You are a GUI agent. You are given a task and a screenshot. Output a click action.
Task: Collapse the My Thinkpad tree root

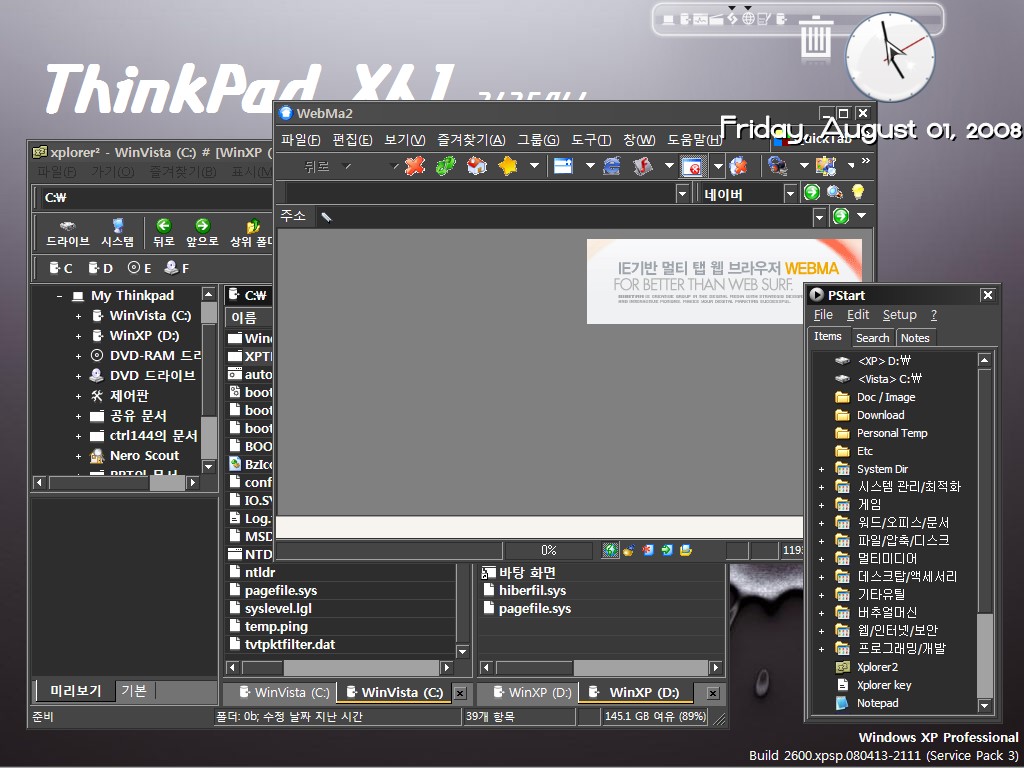59,296
